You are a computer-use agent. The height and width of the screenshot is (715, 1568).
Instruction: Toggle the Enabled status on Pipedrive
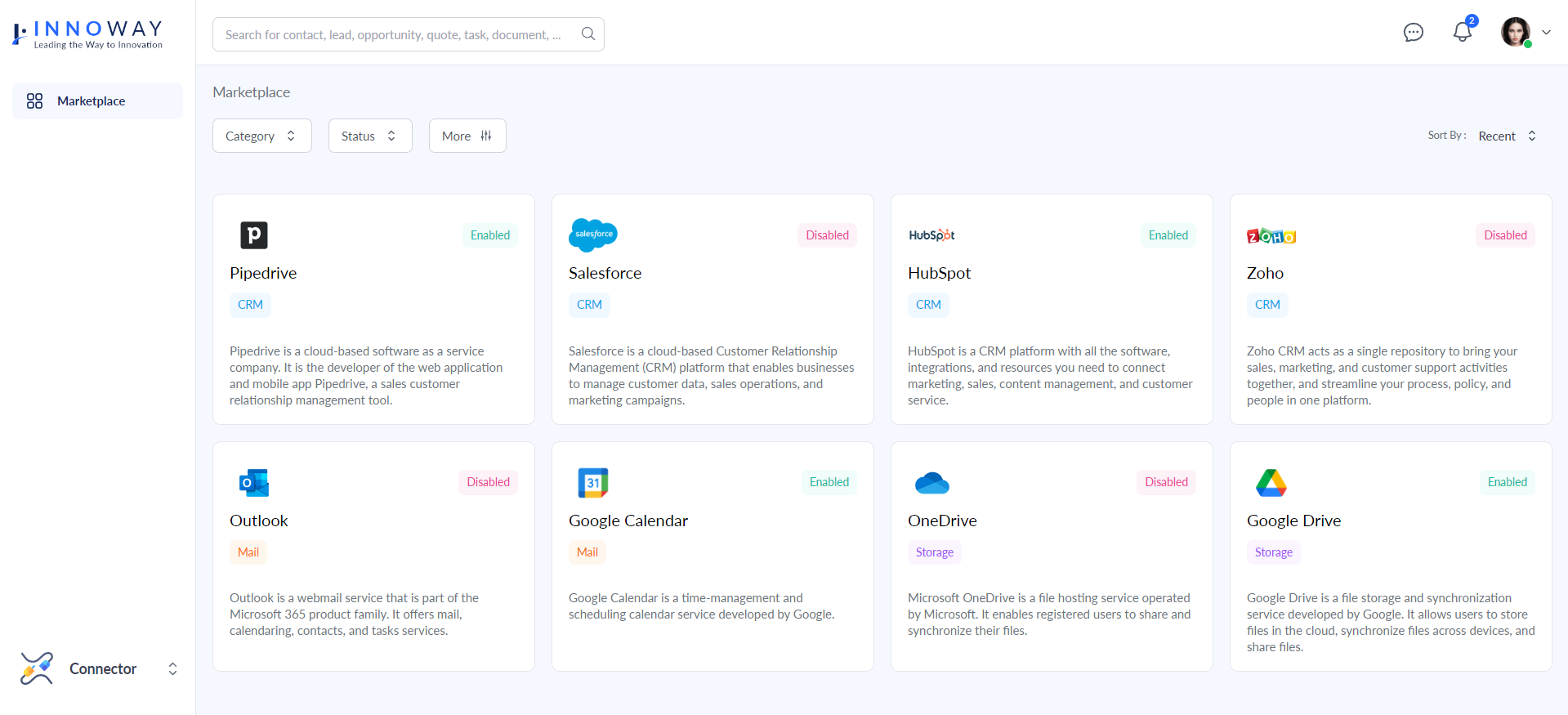pos(489,235)
